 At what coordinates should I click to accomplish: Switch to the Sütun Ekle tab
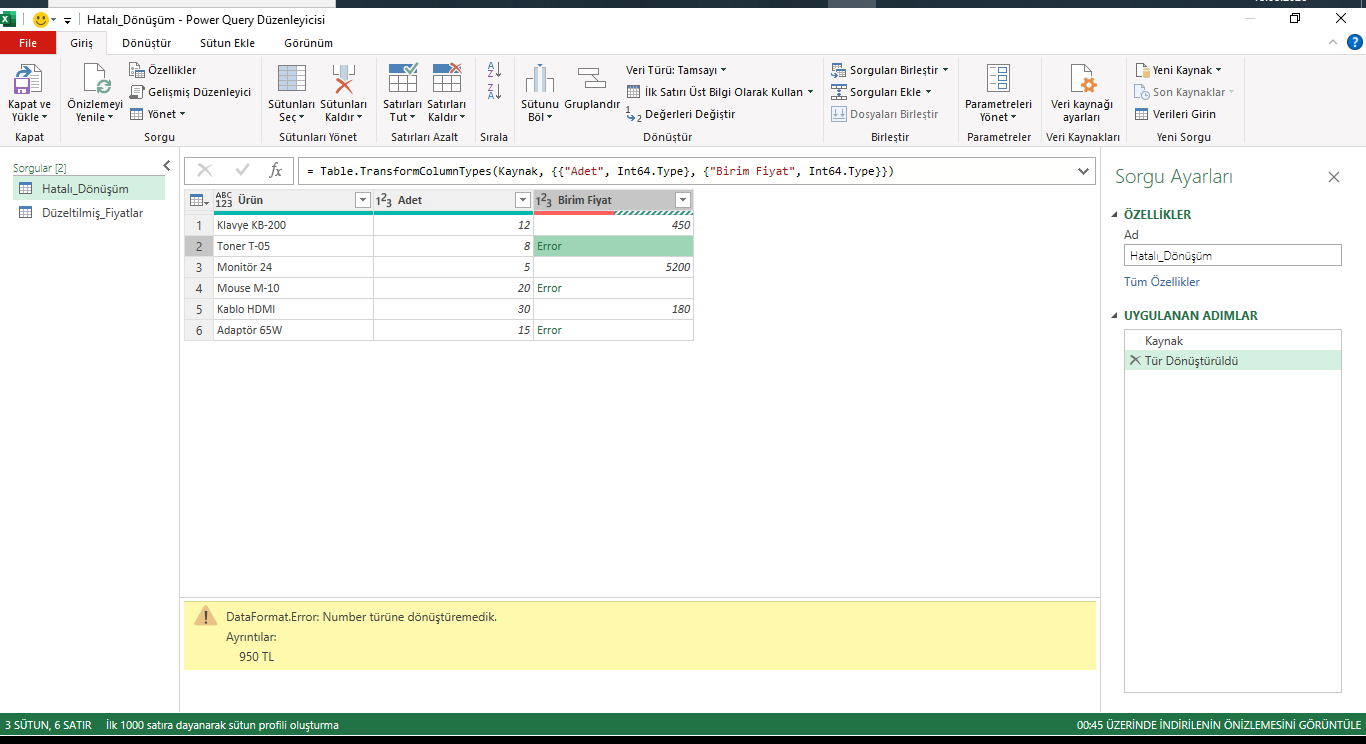click(227, 43)
